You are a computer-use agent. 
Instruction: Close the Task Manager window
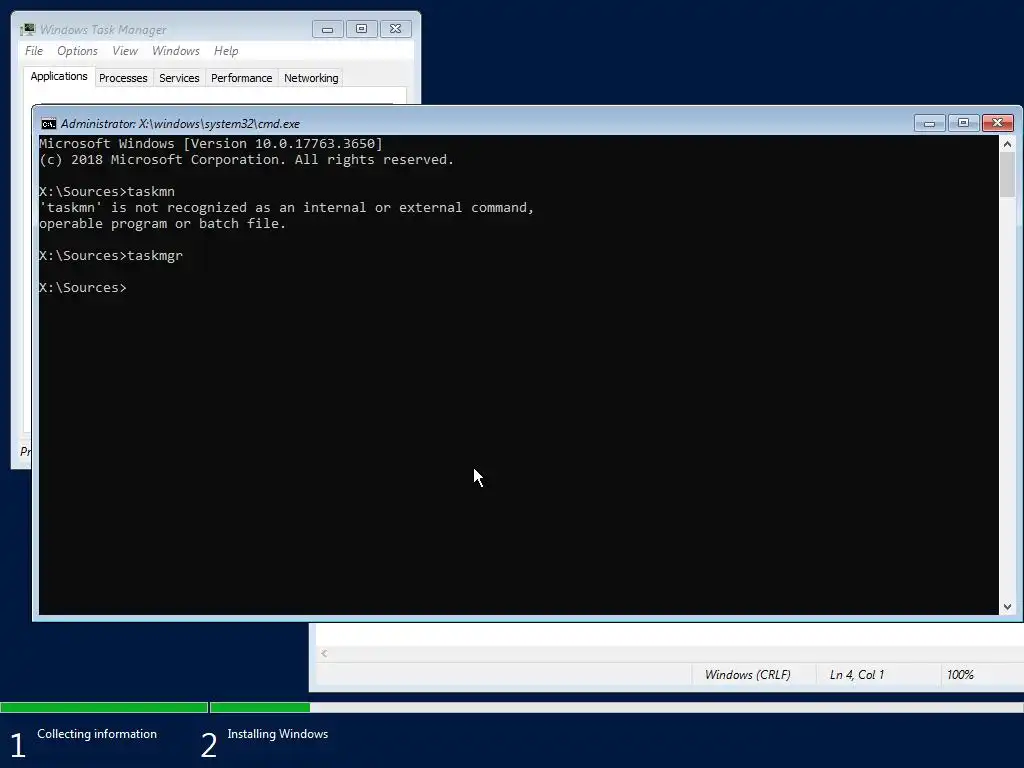point(396,29)
